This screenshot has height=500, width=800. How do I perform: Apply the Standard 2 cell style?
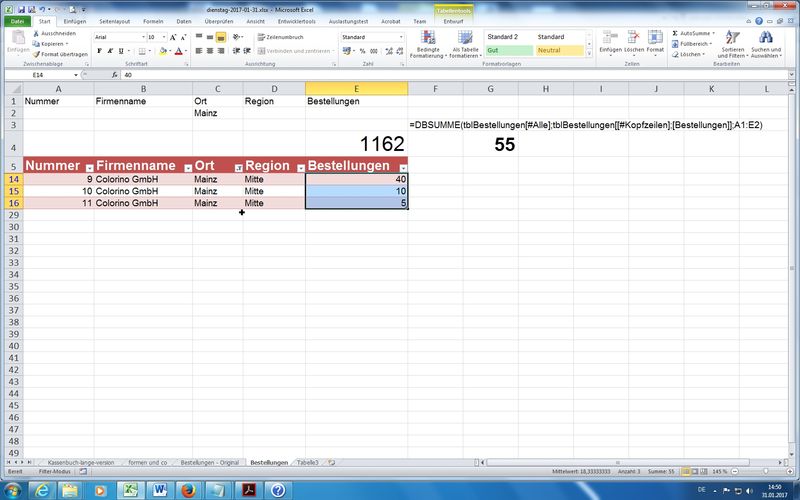[509, 37]
